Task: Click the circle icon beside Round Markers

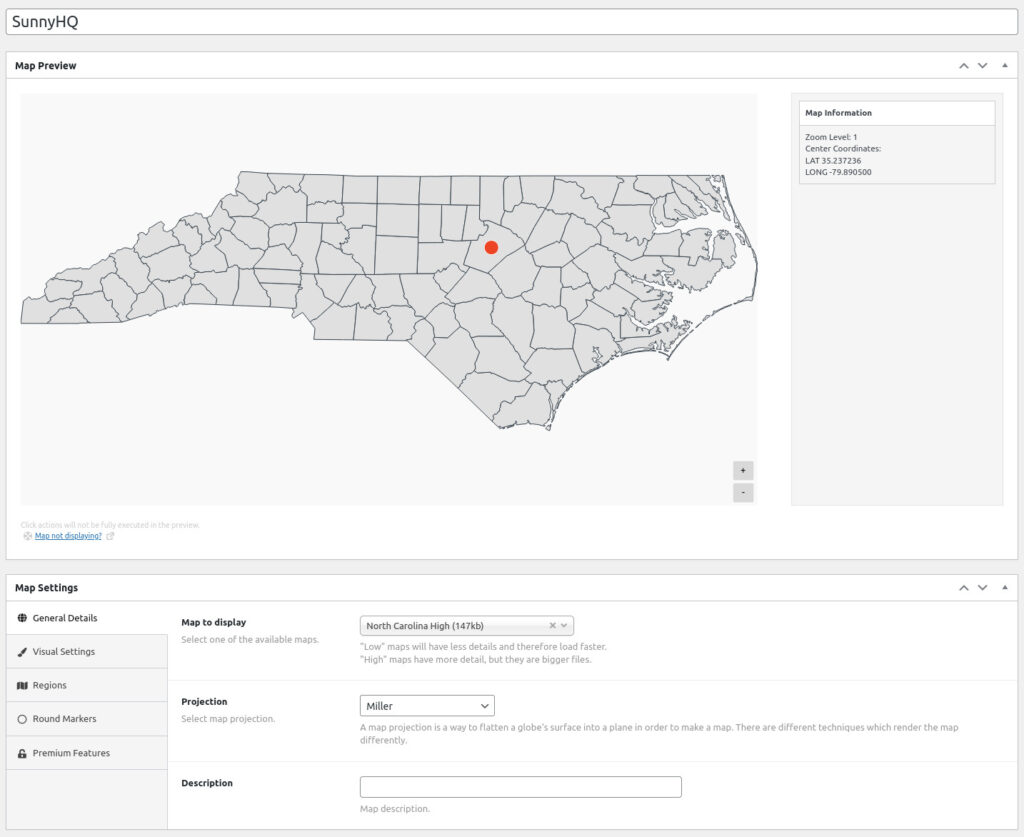Action: [x=22, y=718]
